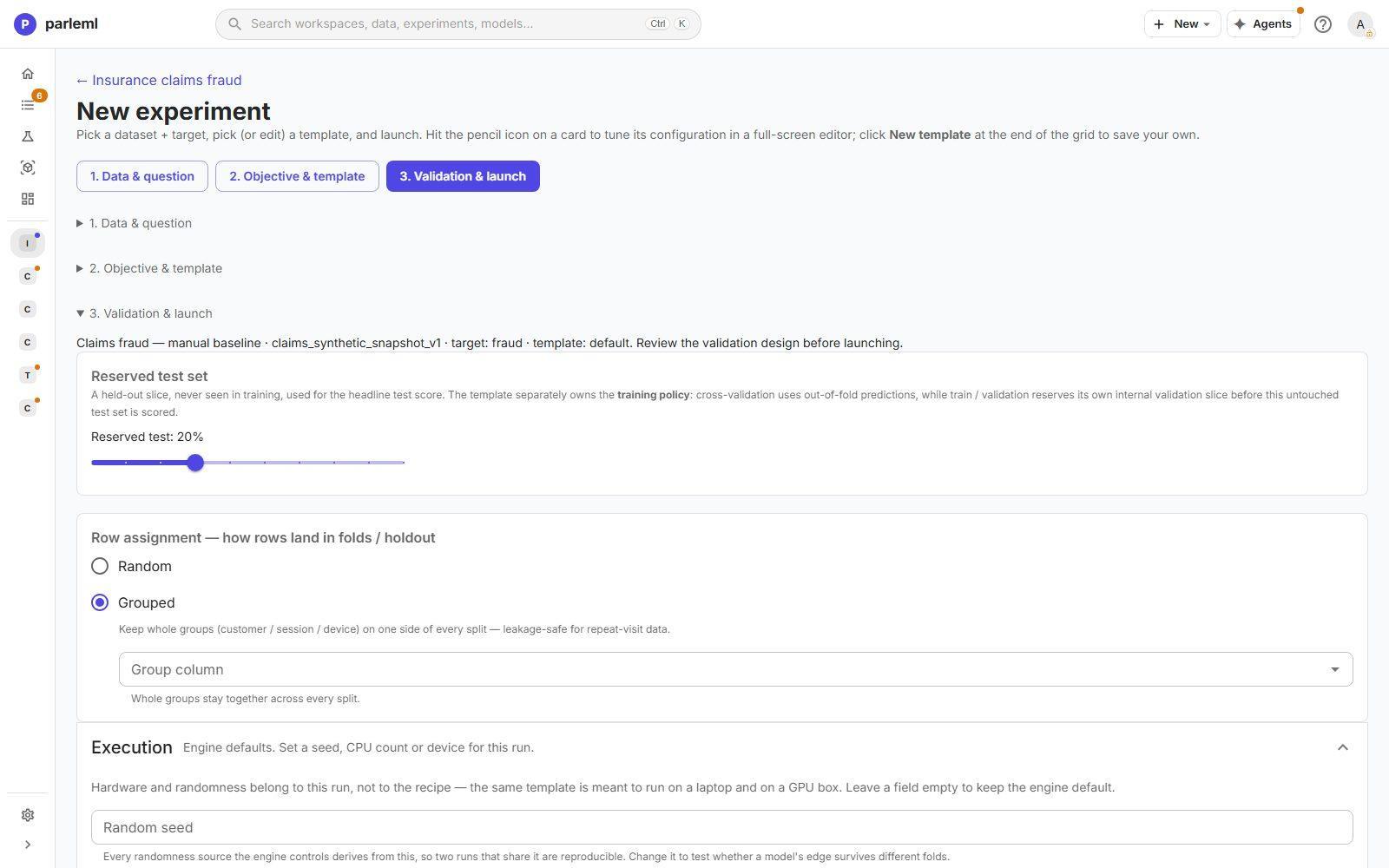Click the 'Reserved test set' heading

(x=149, y=376)
